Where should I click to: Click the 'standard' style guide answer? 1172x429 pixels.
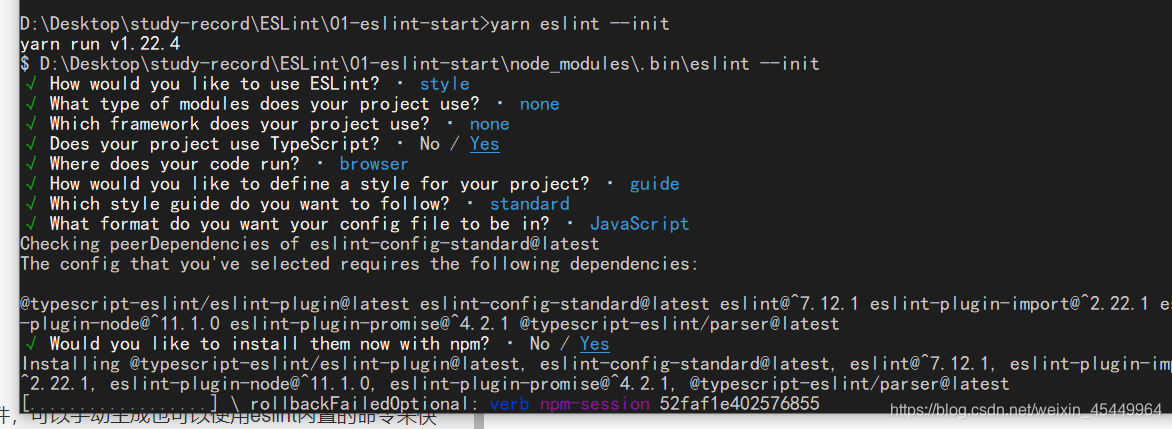529,203
